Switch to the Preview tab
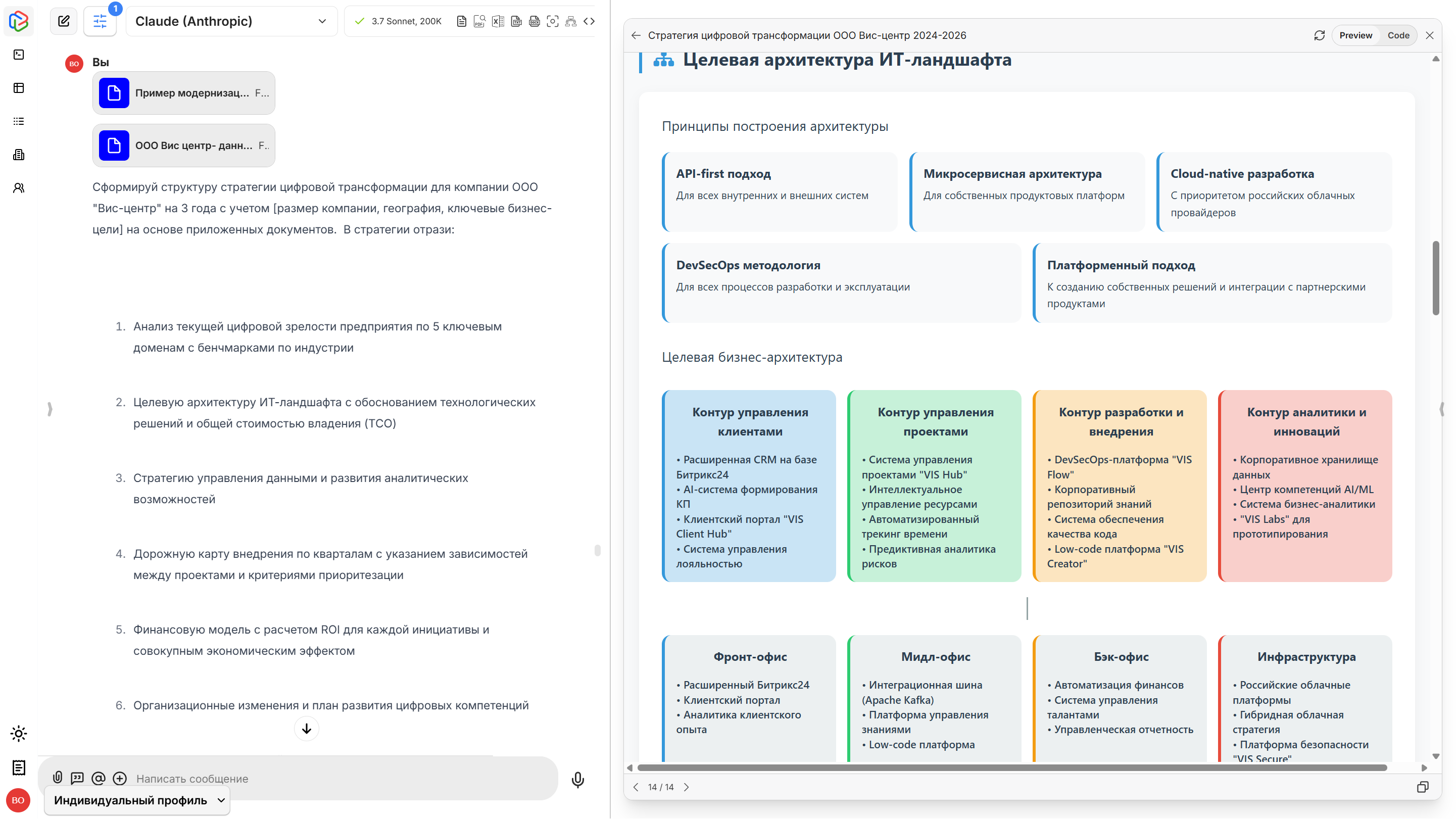 tap(1355, 35)
